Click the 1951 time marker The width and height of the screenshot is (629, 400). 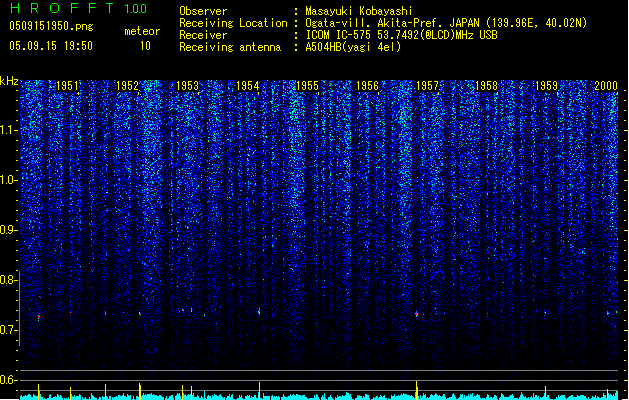click(67, 86)
